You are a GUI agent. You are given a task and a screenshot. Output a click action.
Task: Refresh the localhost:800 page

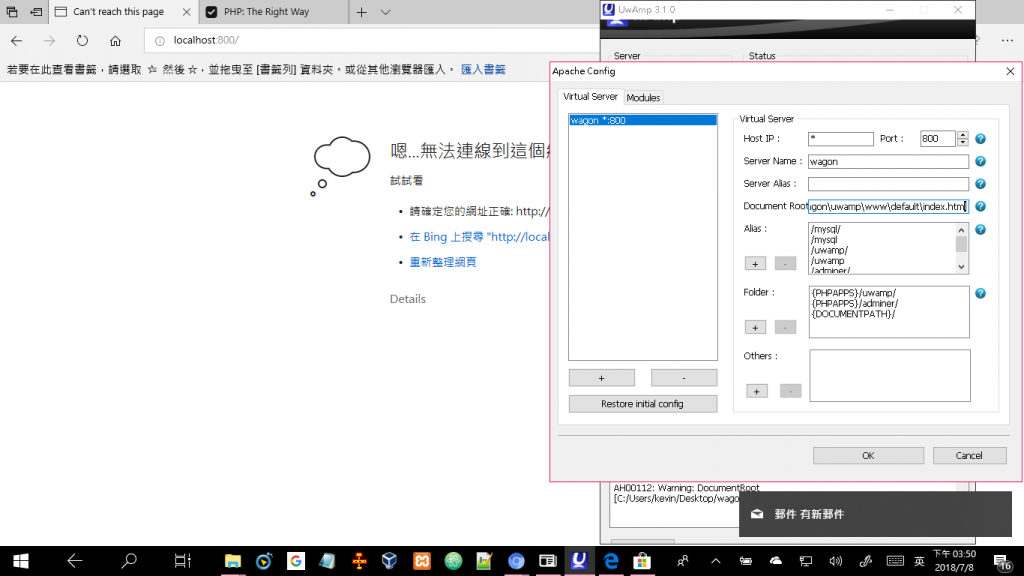point(82,40)
